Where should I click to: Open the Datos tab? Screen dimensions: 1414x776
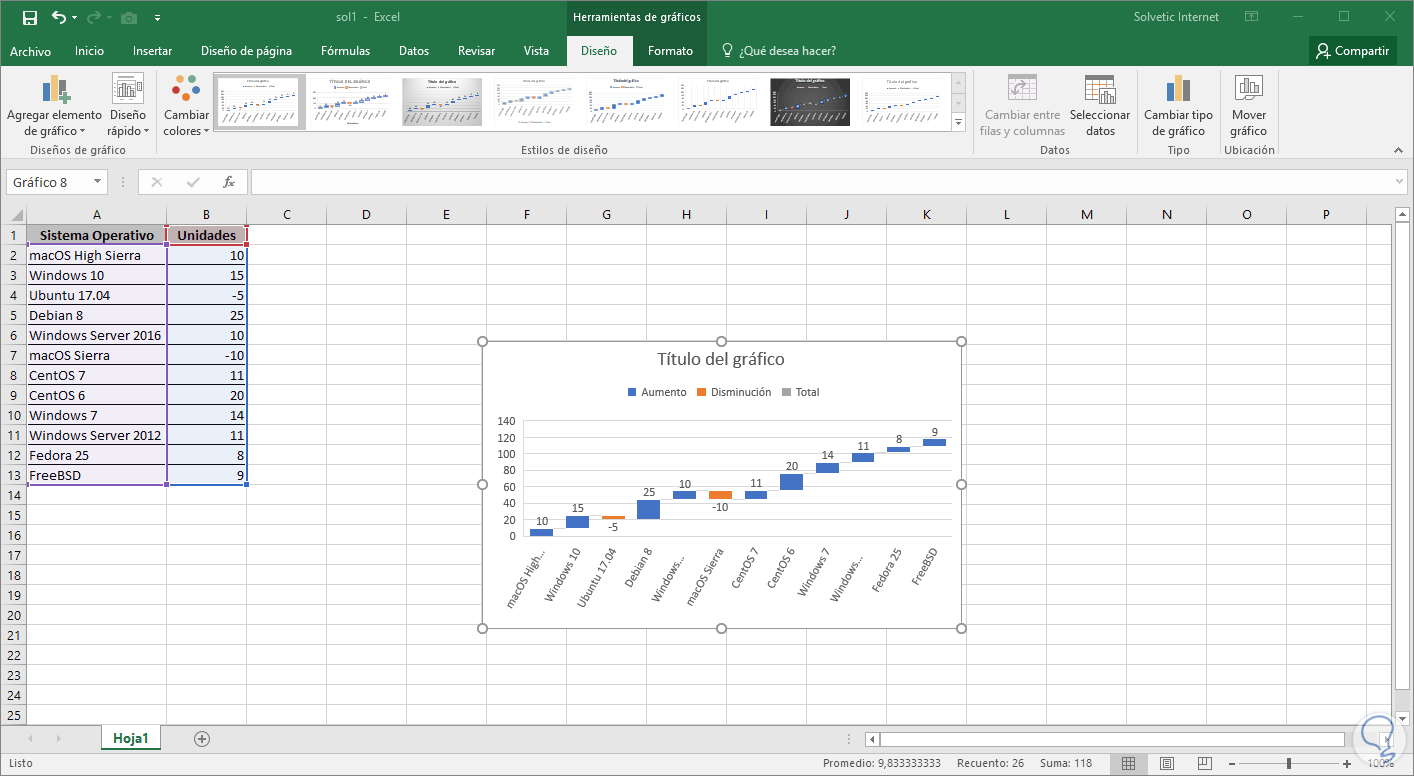coord(414,51)
